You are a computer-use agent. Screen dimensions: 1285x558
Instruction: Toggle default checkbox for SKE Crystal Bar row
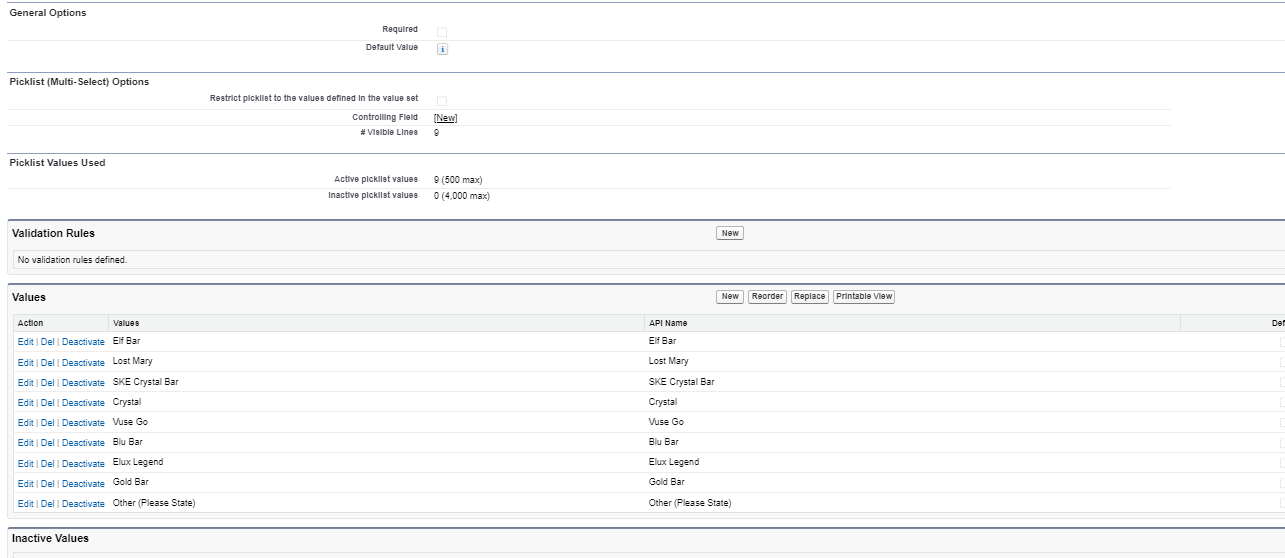coord(1282,382)
